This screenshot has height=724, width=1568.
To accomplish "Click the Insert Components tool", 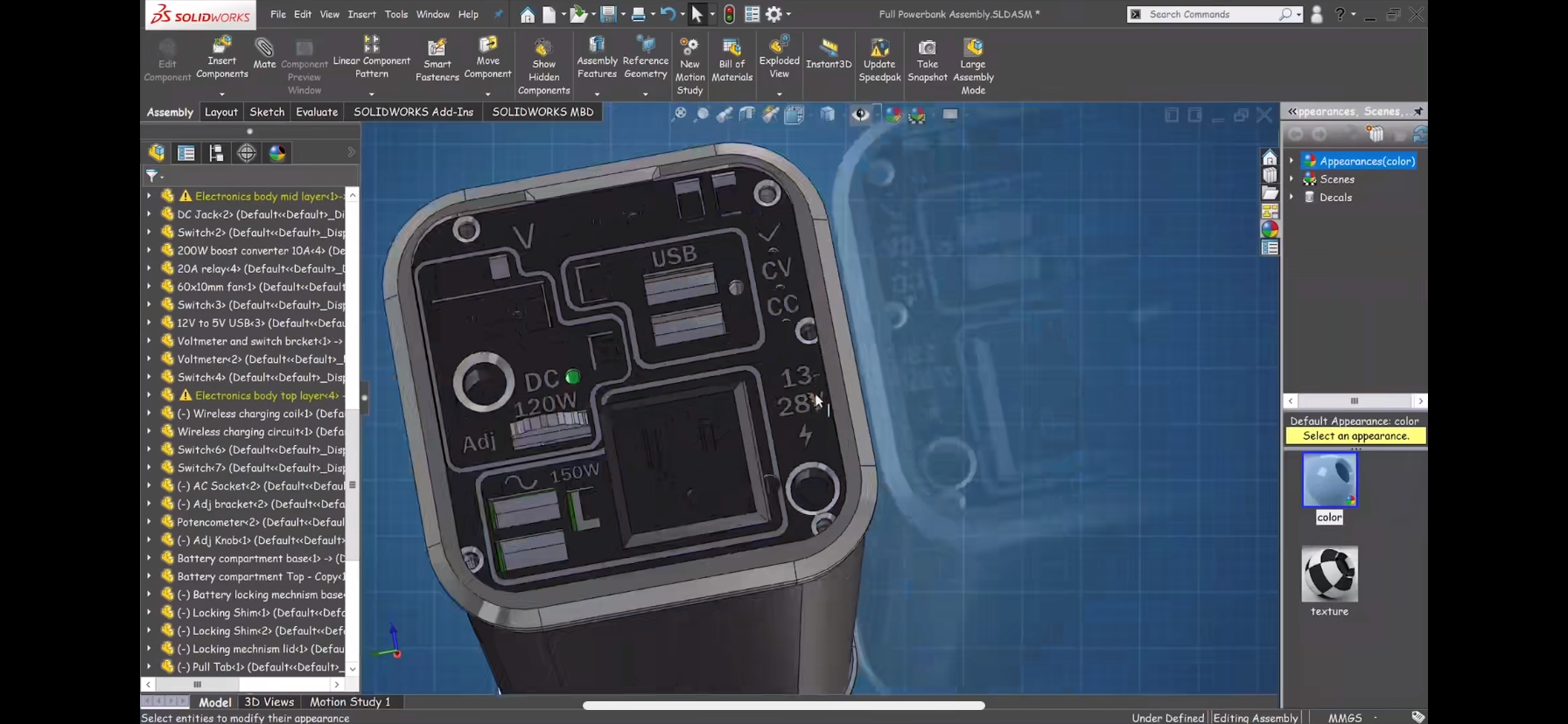I will click(221, 57).
